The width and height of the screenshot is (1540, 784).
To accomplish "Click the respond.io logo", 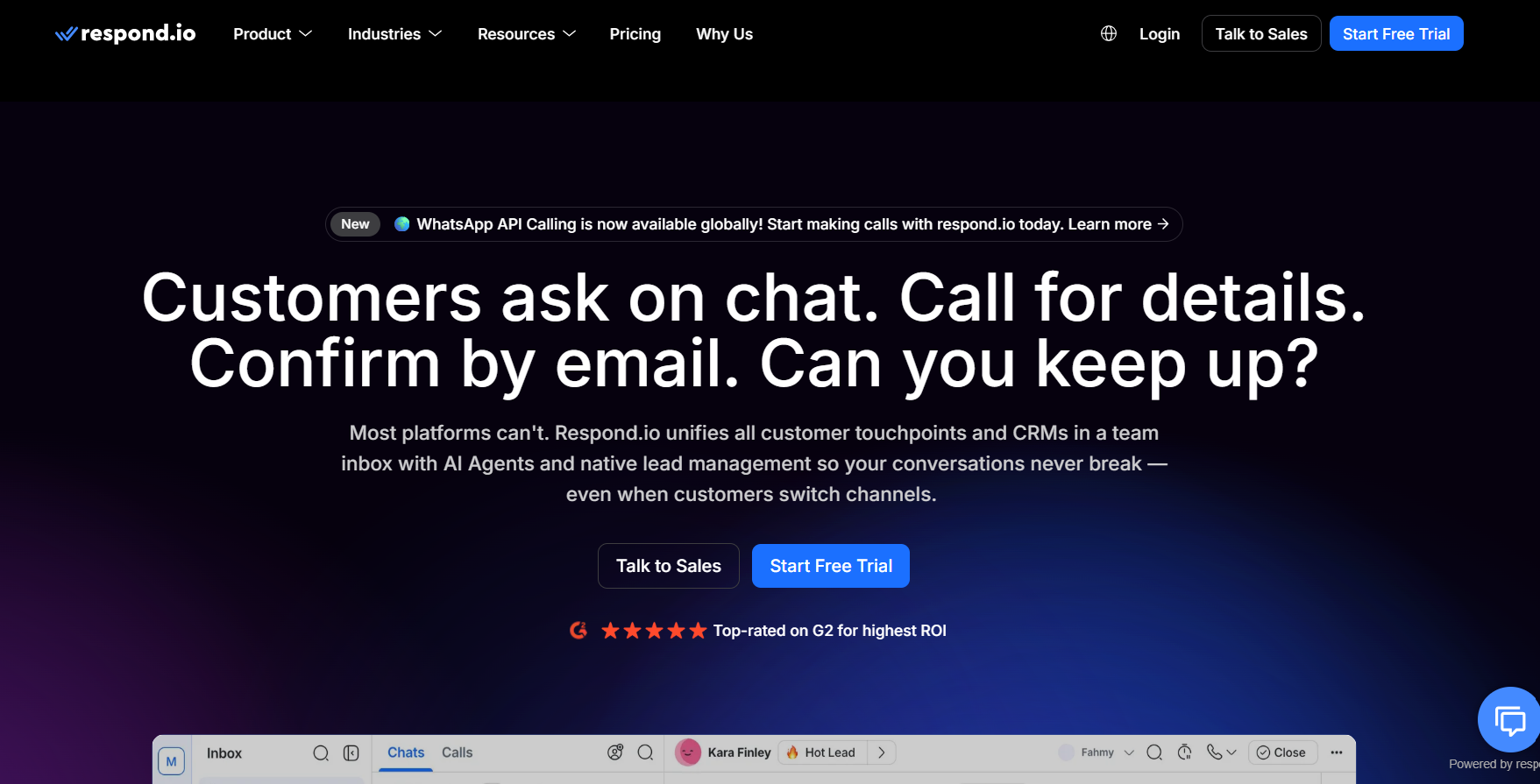I will coord(125,34).
